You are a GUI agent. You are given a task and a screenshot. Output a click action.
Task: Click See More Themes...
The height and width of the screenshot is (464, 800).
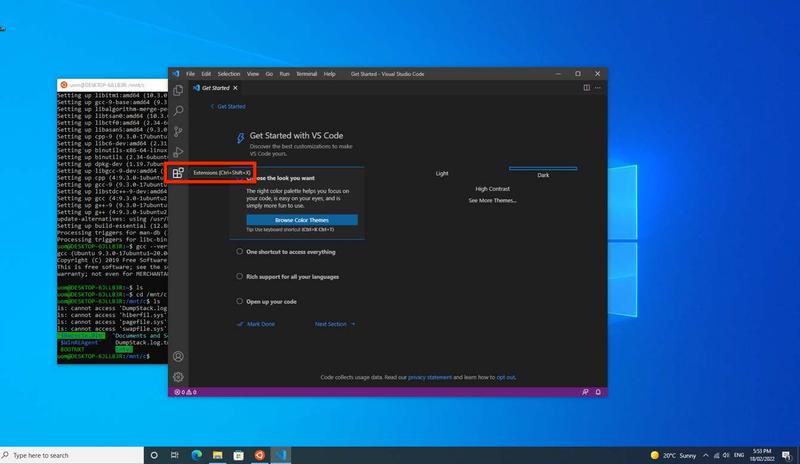492,201
